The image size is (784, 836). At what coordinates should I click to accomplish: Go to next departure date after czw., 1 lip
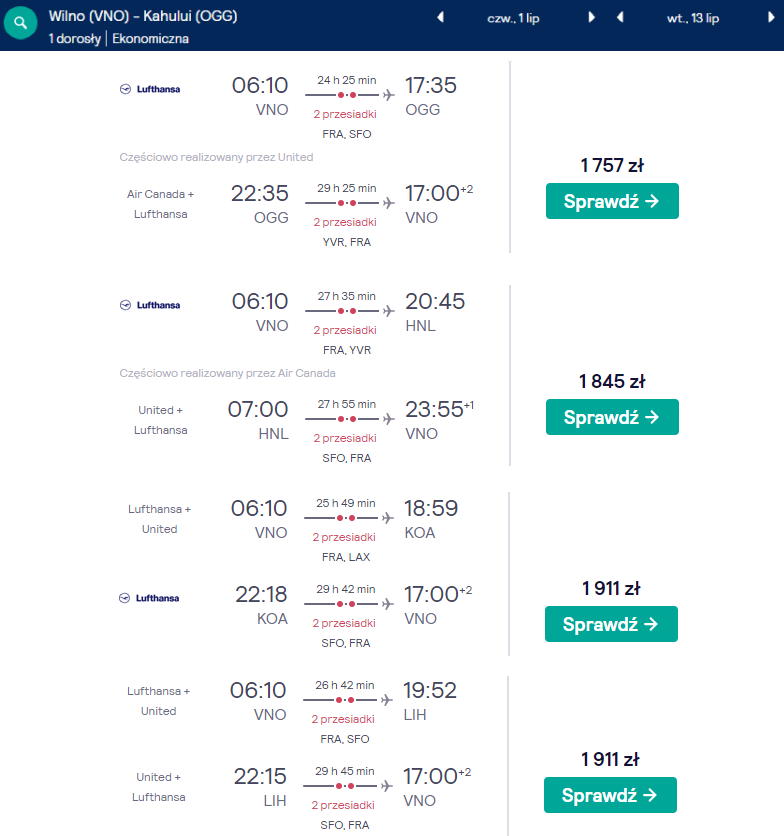[x=591, y=18]
